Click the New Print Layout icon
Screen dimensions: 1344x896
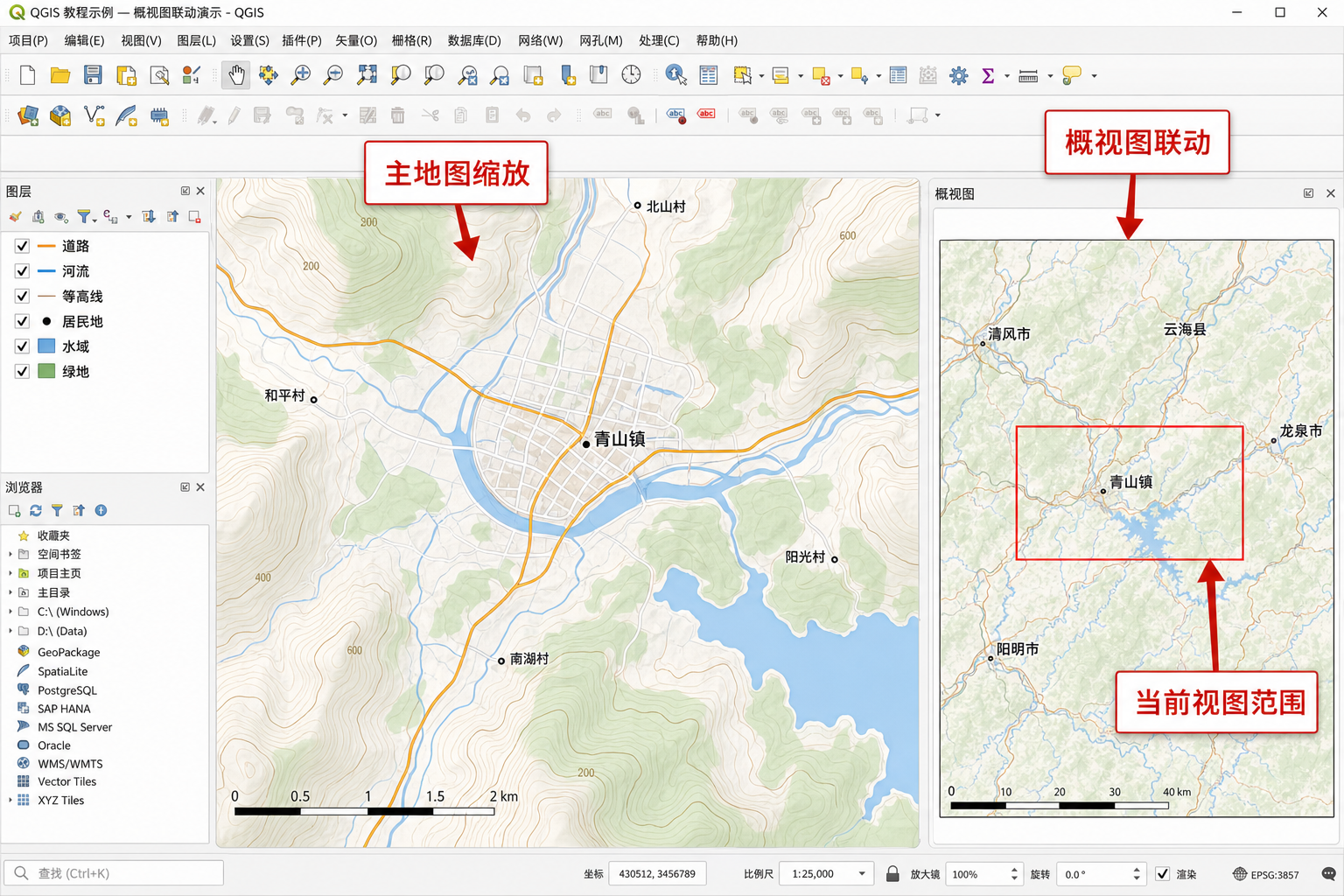(x=126, y=75)
